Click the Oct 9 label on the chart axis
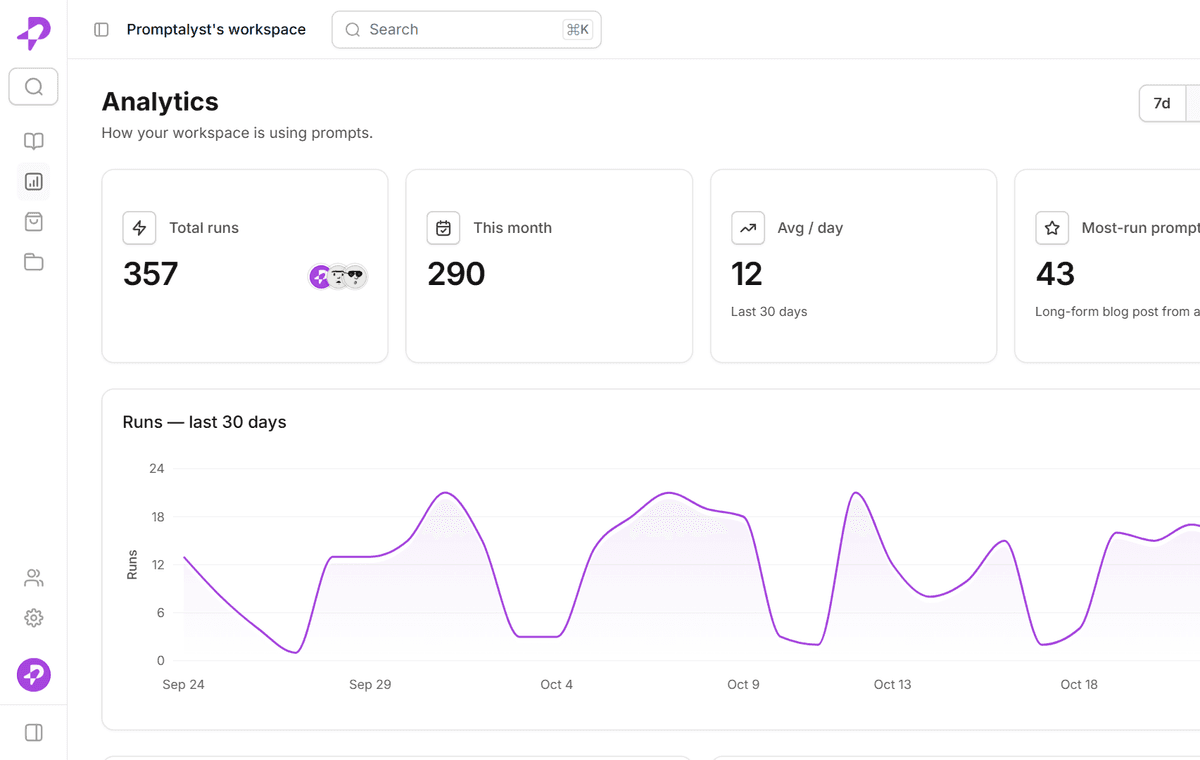The height and width of the screenshot is (760, 1200). point(743,685)
